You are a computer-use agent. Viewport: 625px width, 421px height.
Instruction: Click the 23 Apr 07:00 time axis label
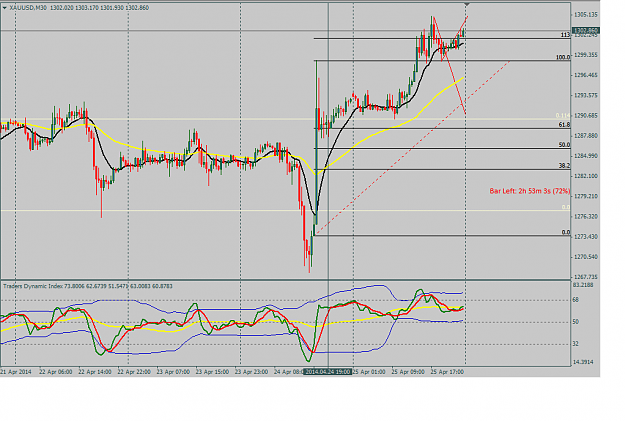[173, 372]
